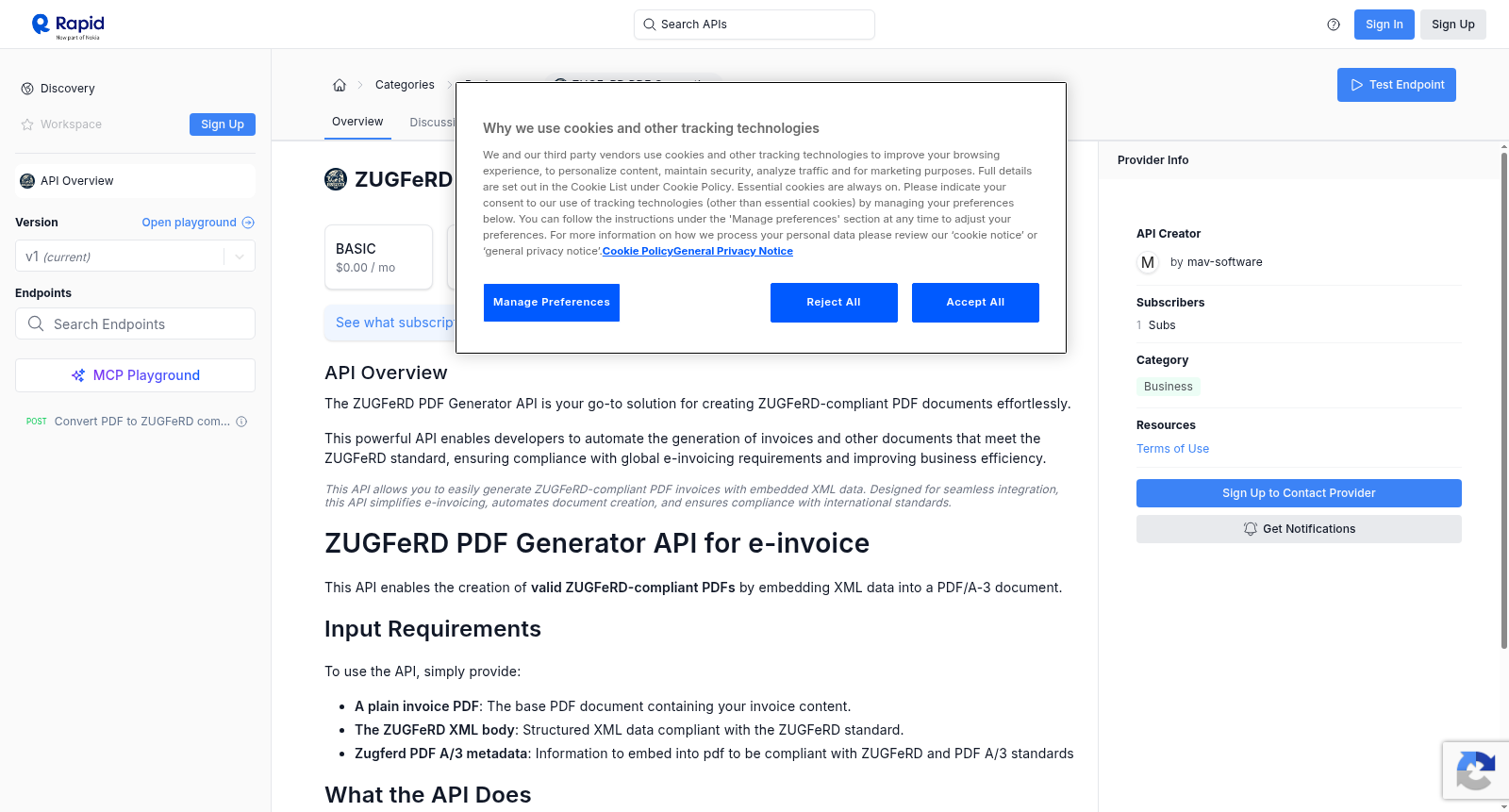
Task: Click the API Overview sidebar icon
Action: click(27, 181)
